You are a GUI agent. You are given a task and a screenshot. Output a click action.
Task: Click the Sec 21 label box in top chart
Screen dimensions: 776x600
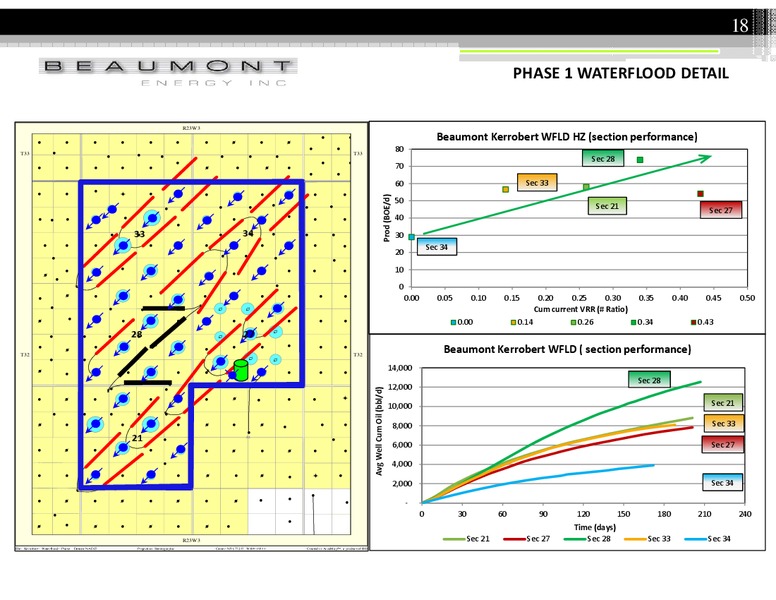(607, 206)
